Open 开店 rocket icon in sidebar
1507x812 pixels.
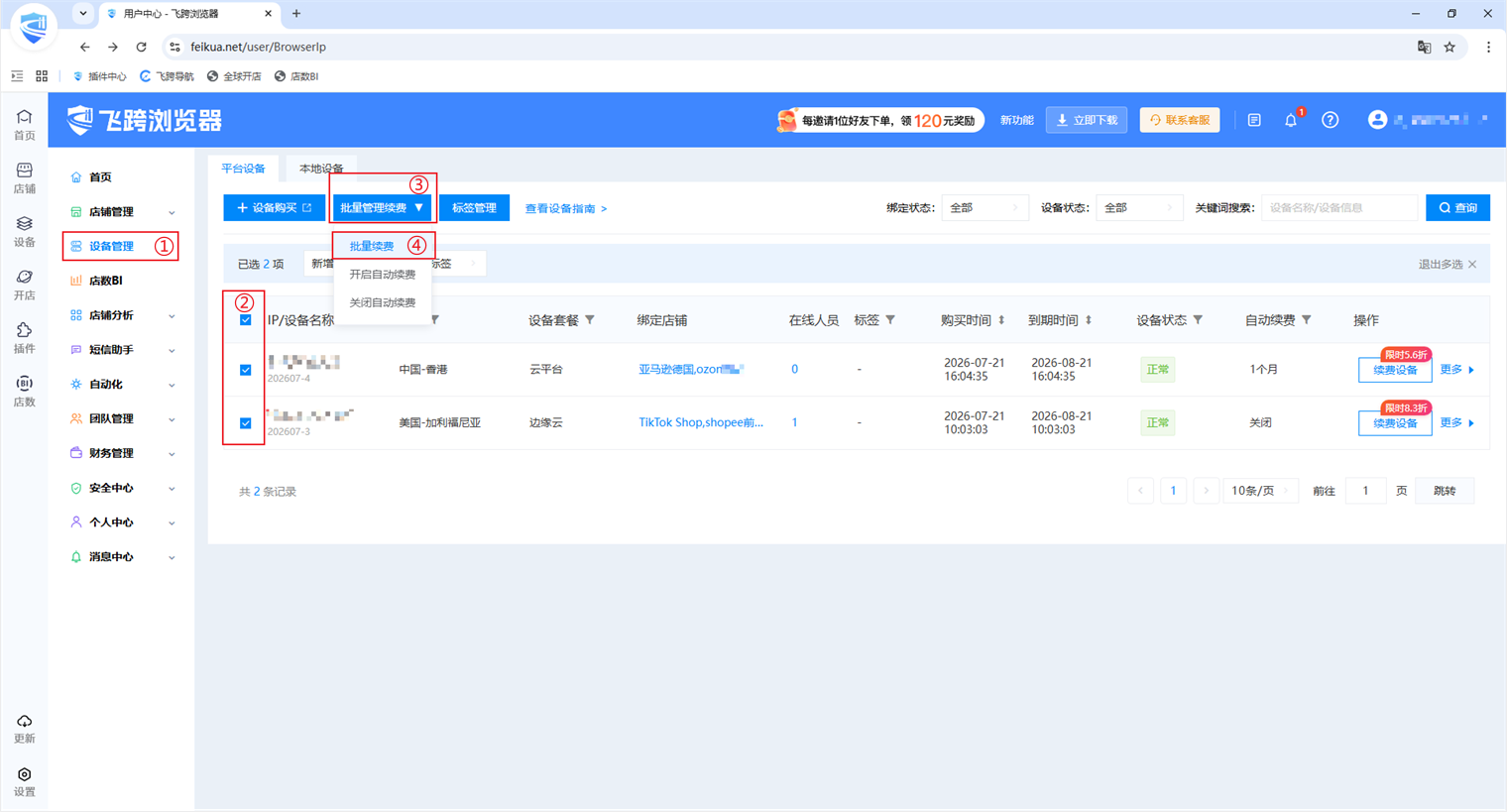25,285
